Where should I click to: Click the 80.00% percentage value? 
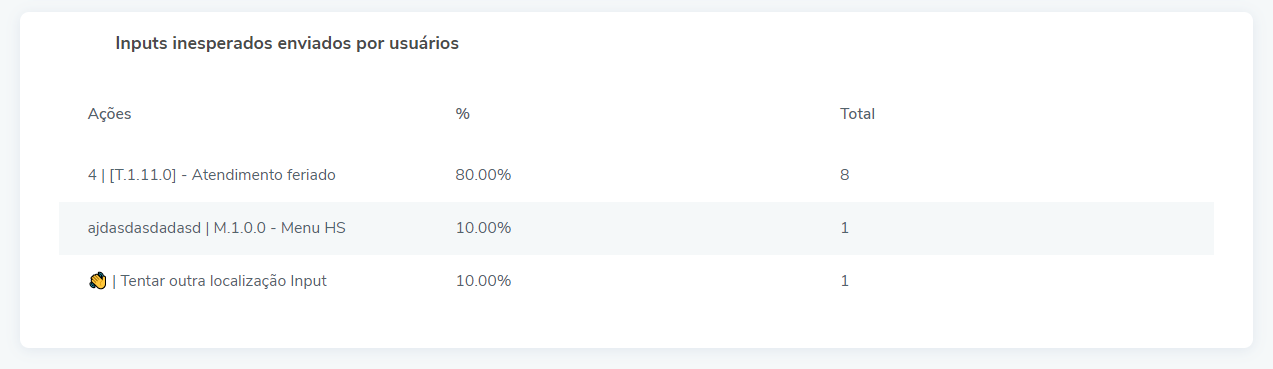click(x=483, y=175)
